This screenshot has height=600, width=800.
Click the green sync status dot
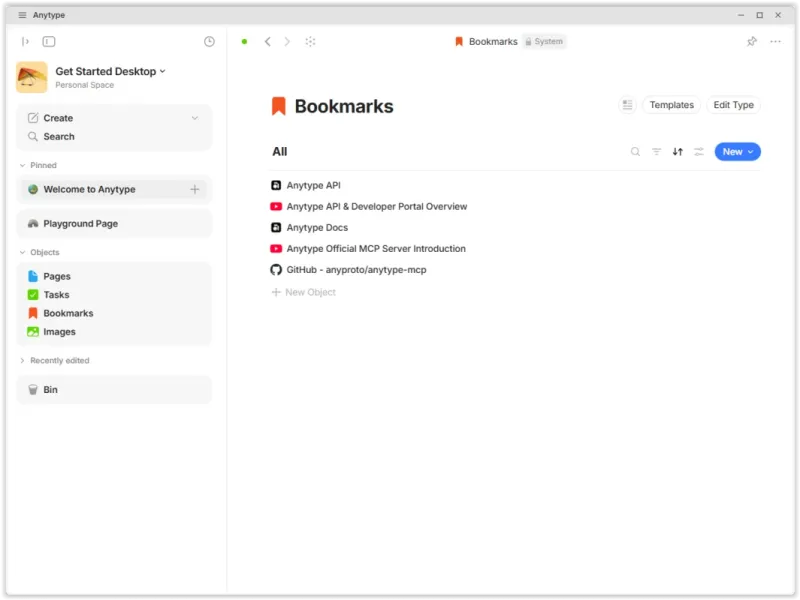point(244,41)
